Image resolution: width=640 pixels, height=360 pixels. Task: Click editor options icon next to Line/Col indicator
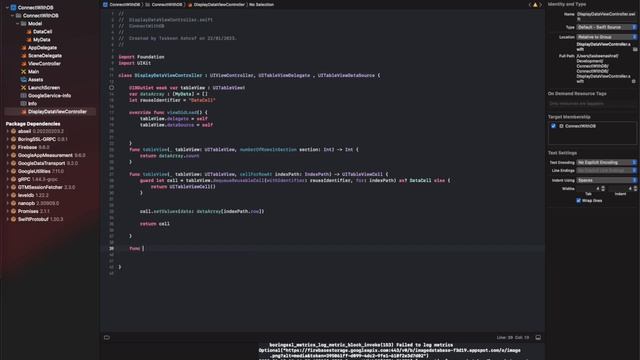click(538, 338)
